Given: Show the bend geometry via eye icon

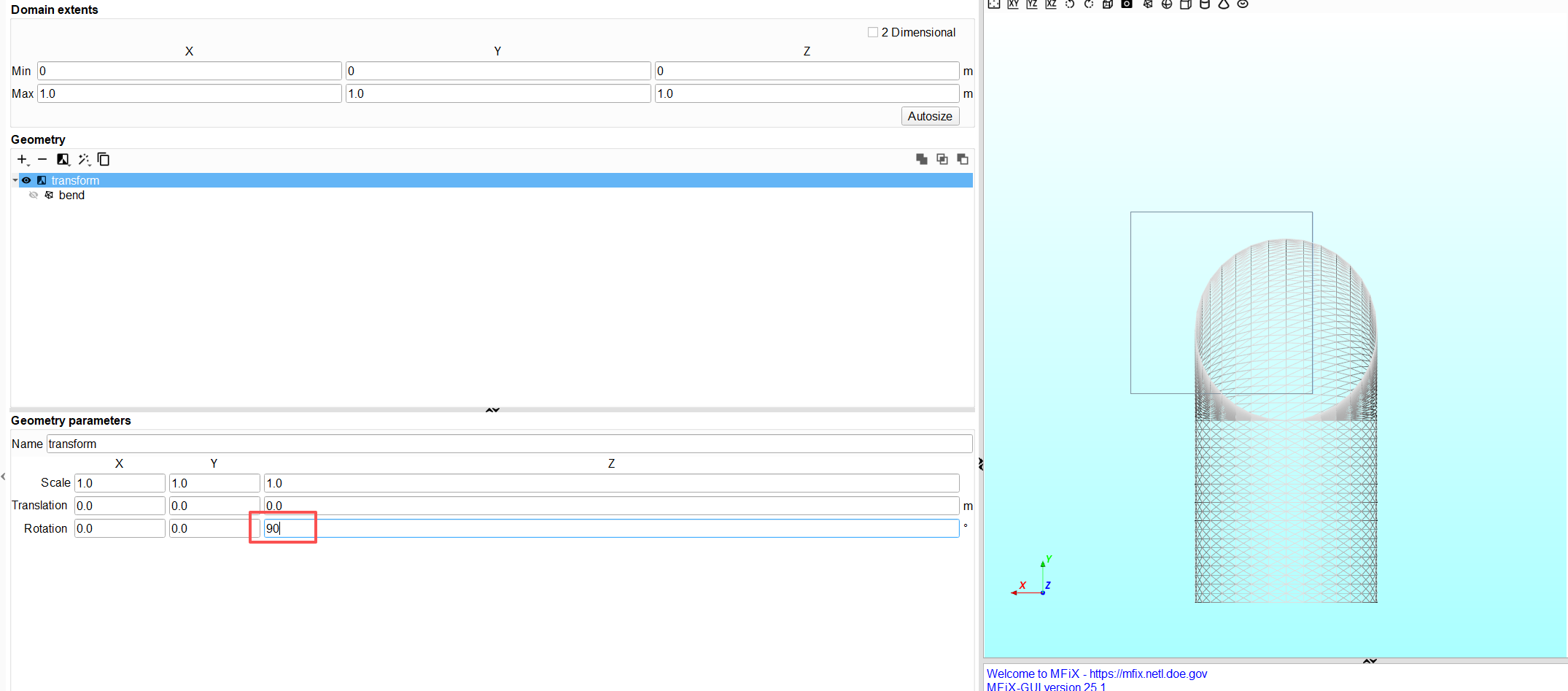Looking at the screenshot, I should [34, 196].
